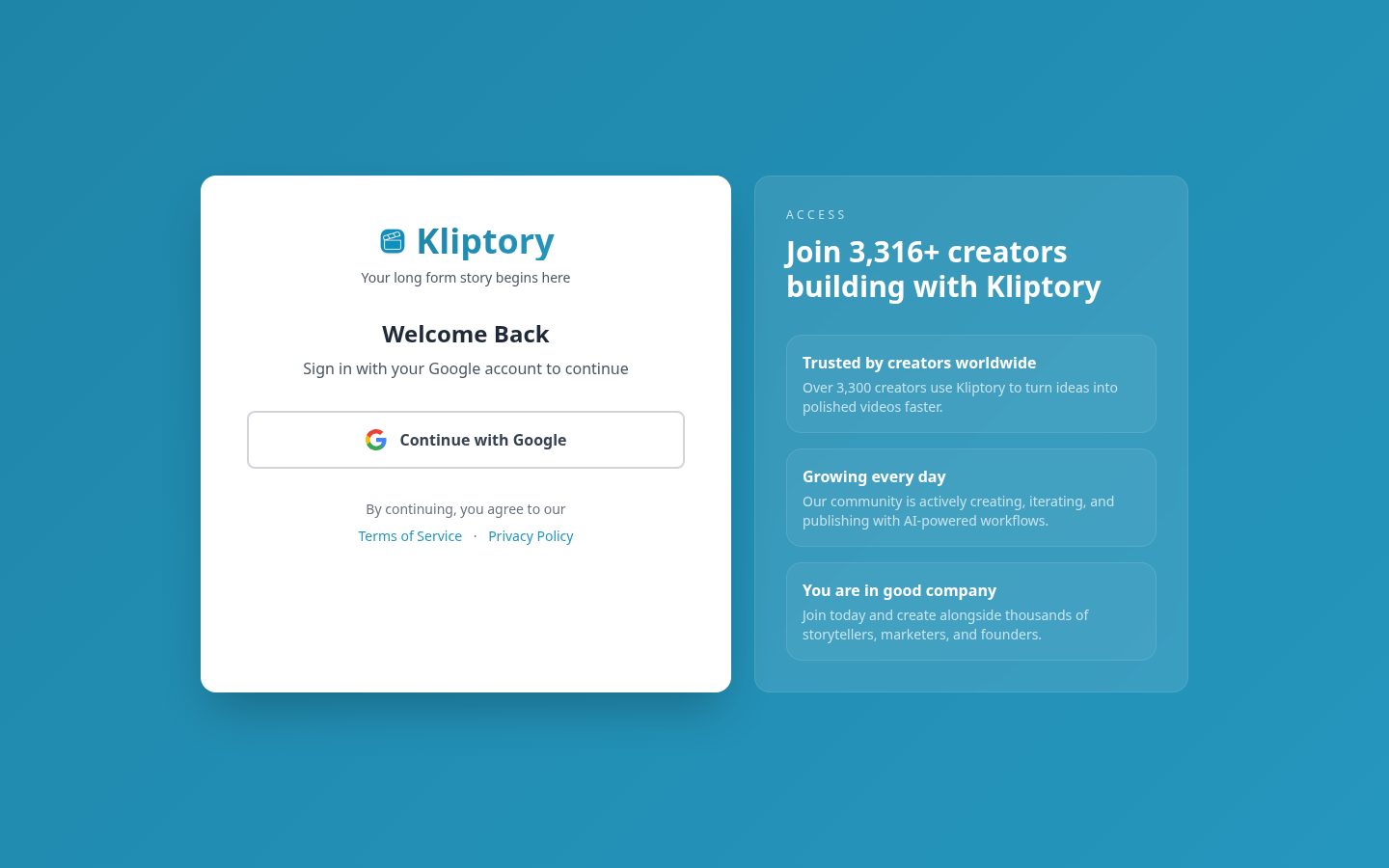Select the 'You are in good company' card
This screenshot has height=868, width=1389.
pos(971,611)
